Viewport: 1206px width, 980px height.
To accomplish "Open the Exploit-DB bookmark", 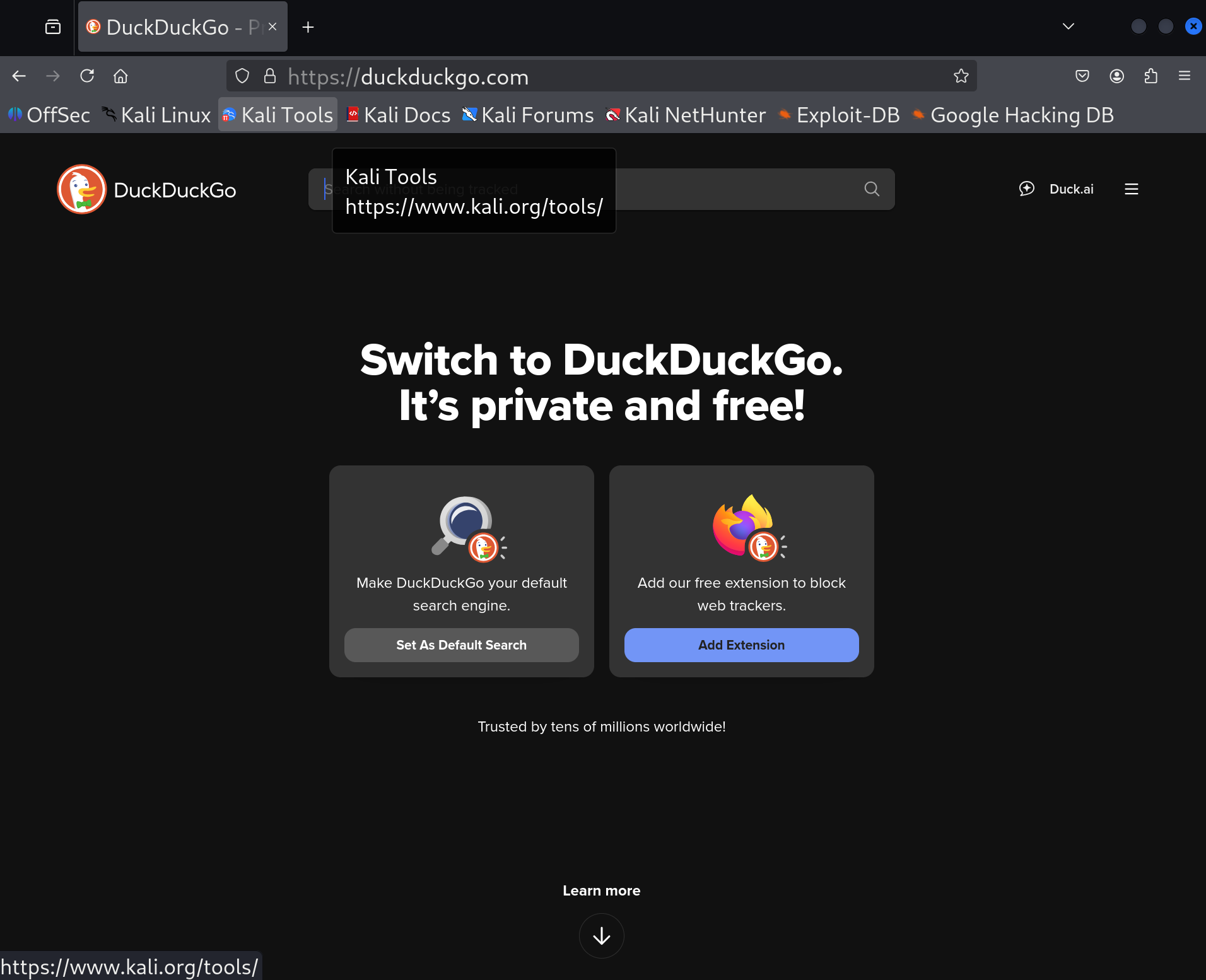I will (839, 115).
